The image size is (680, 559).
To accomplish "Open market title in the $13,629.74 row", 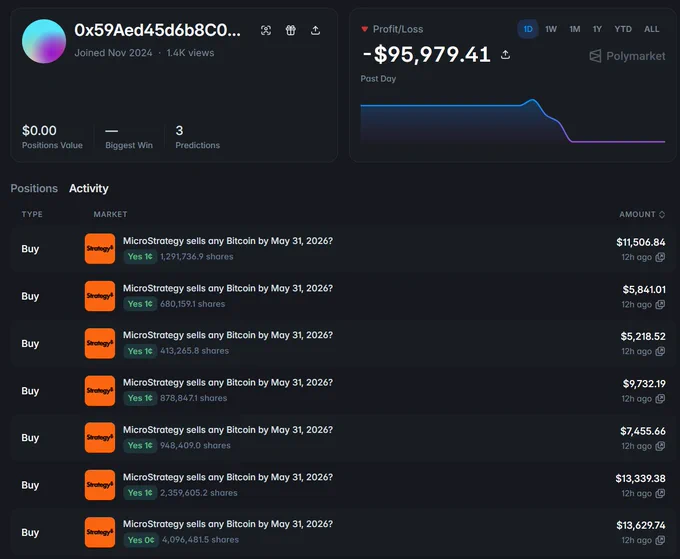I will tap(228, 523).
